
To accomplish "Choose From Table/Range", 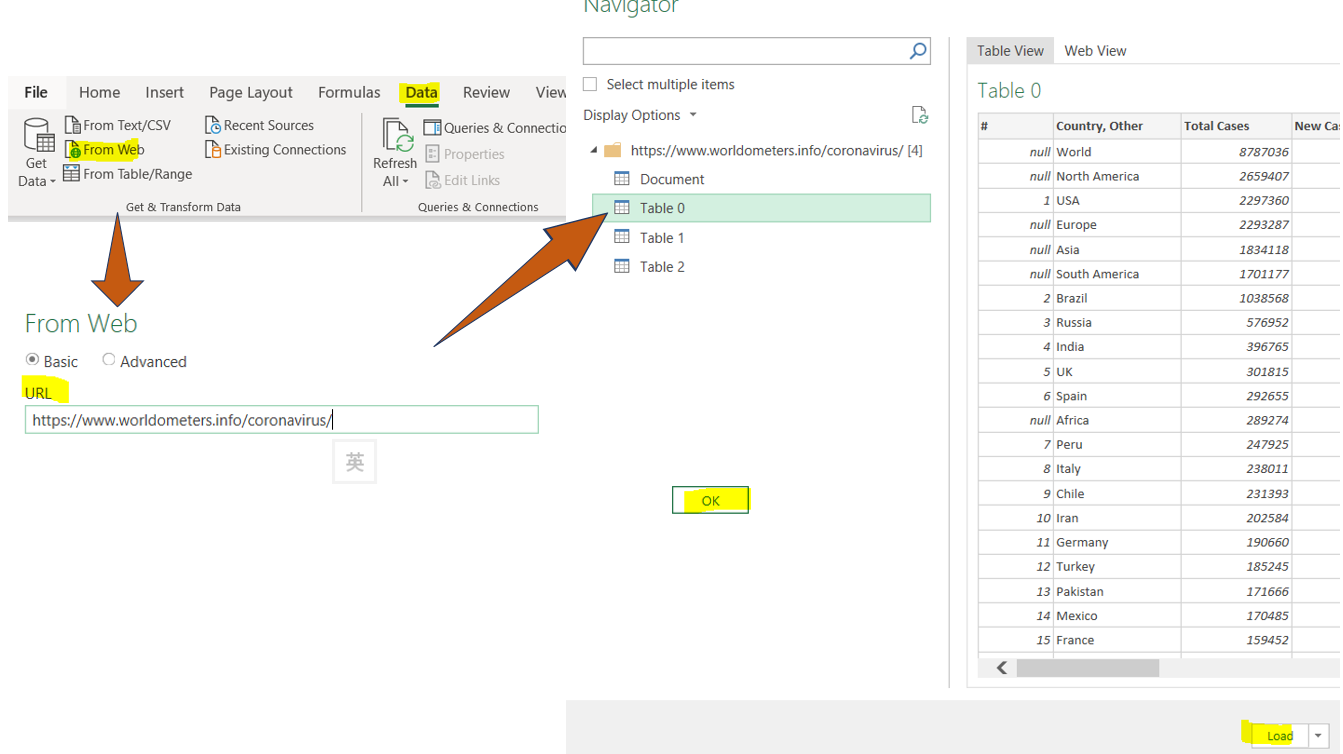I will pyautogui.click(x=127, y=174).
